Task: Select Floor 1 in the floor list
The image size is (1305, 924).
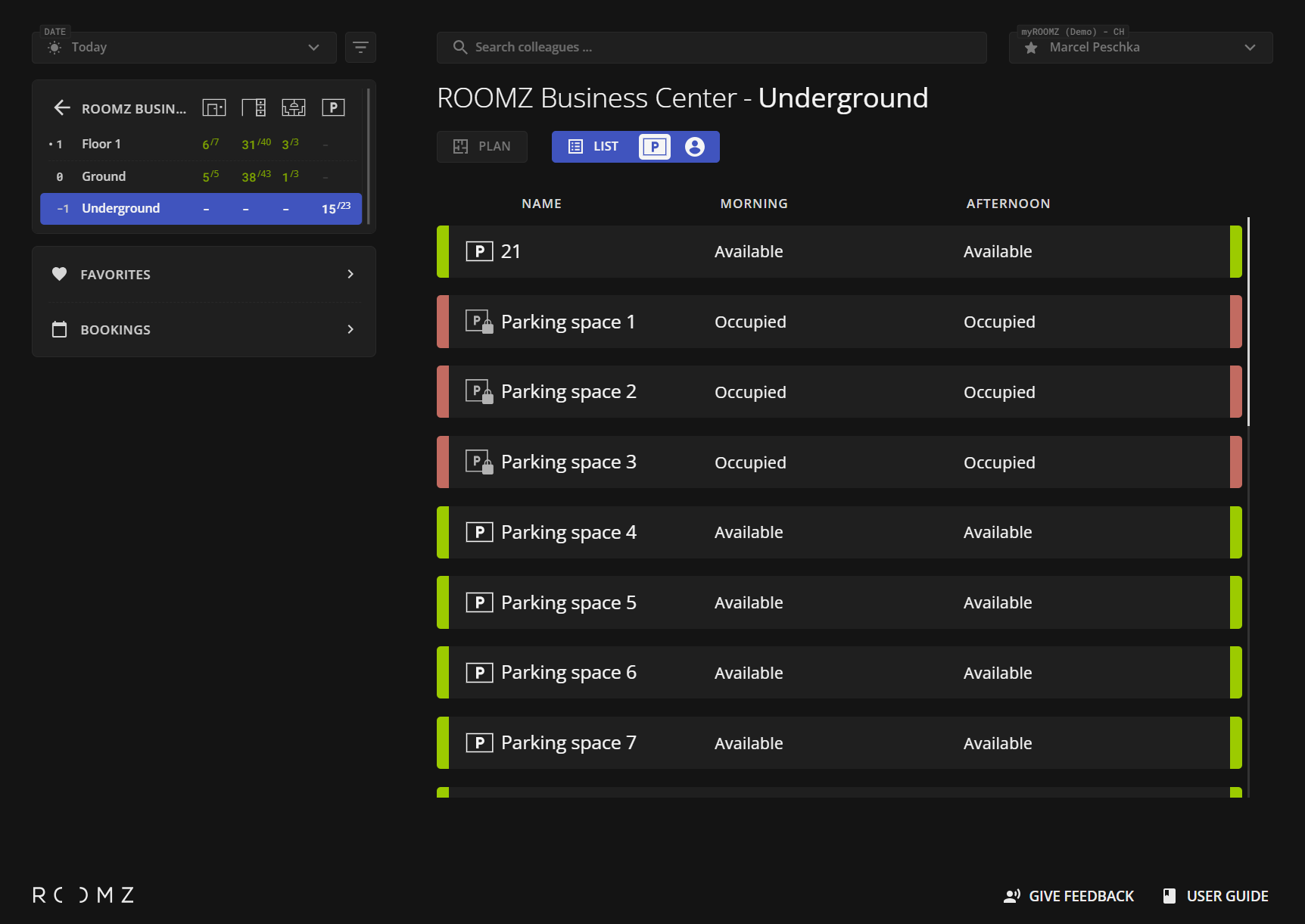Action: click(x=101, y=144)
